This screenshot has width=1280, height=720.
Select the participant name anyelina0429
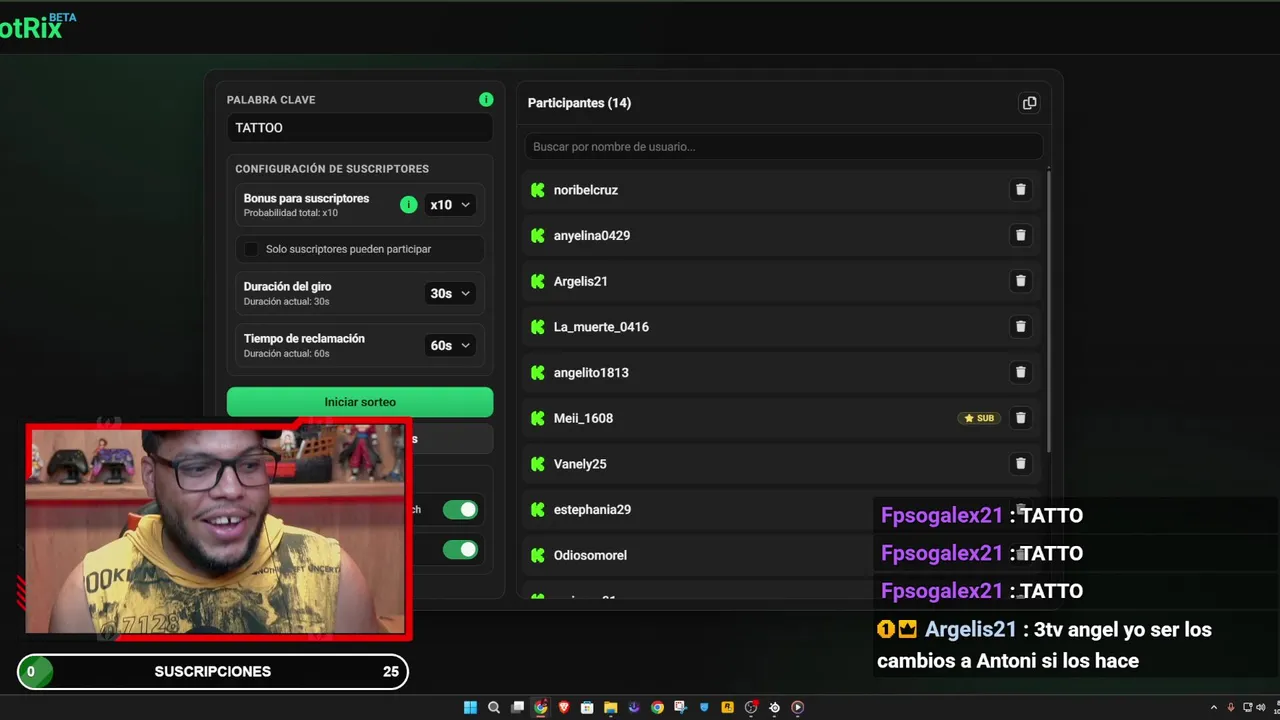click(592, 236)
